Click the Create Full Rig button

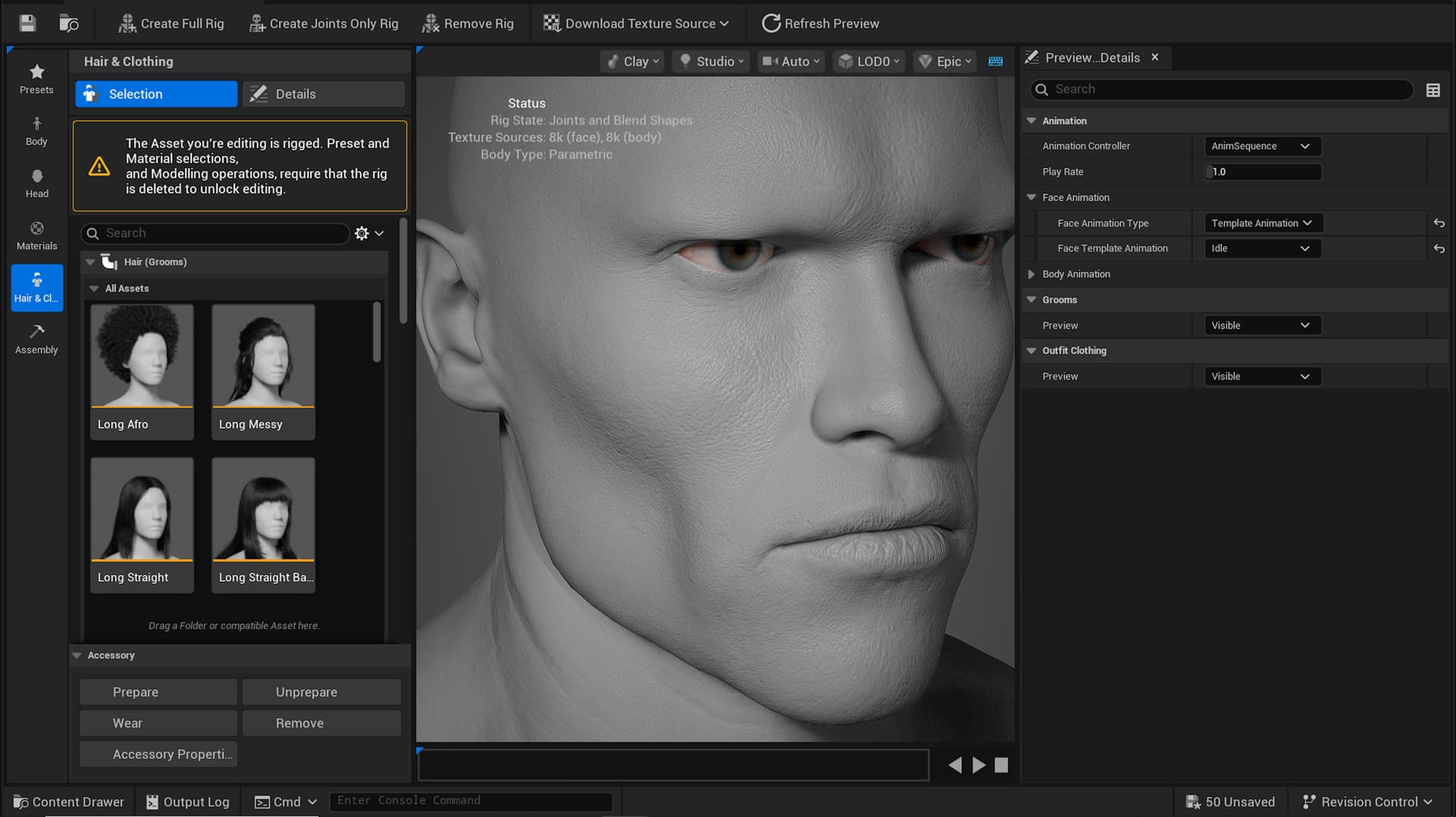[x=171, y=23]
